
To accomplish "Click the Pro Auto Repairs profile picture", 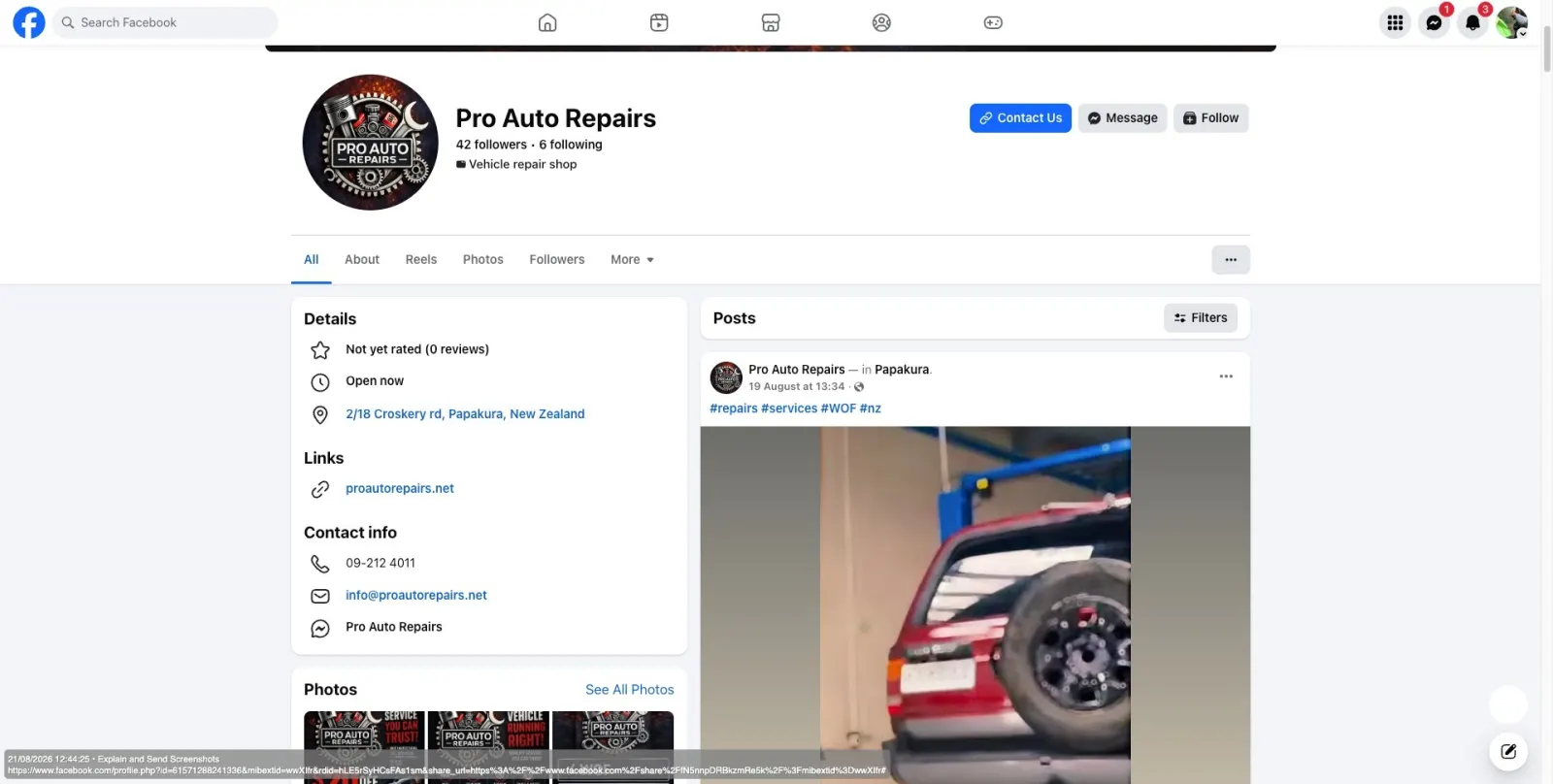I will click(x=371, y=143).
